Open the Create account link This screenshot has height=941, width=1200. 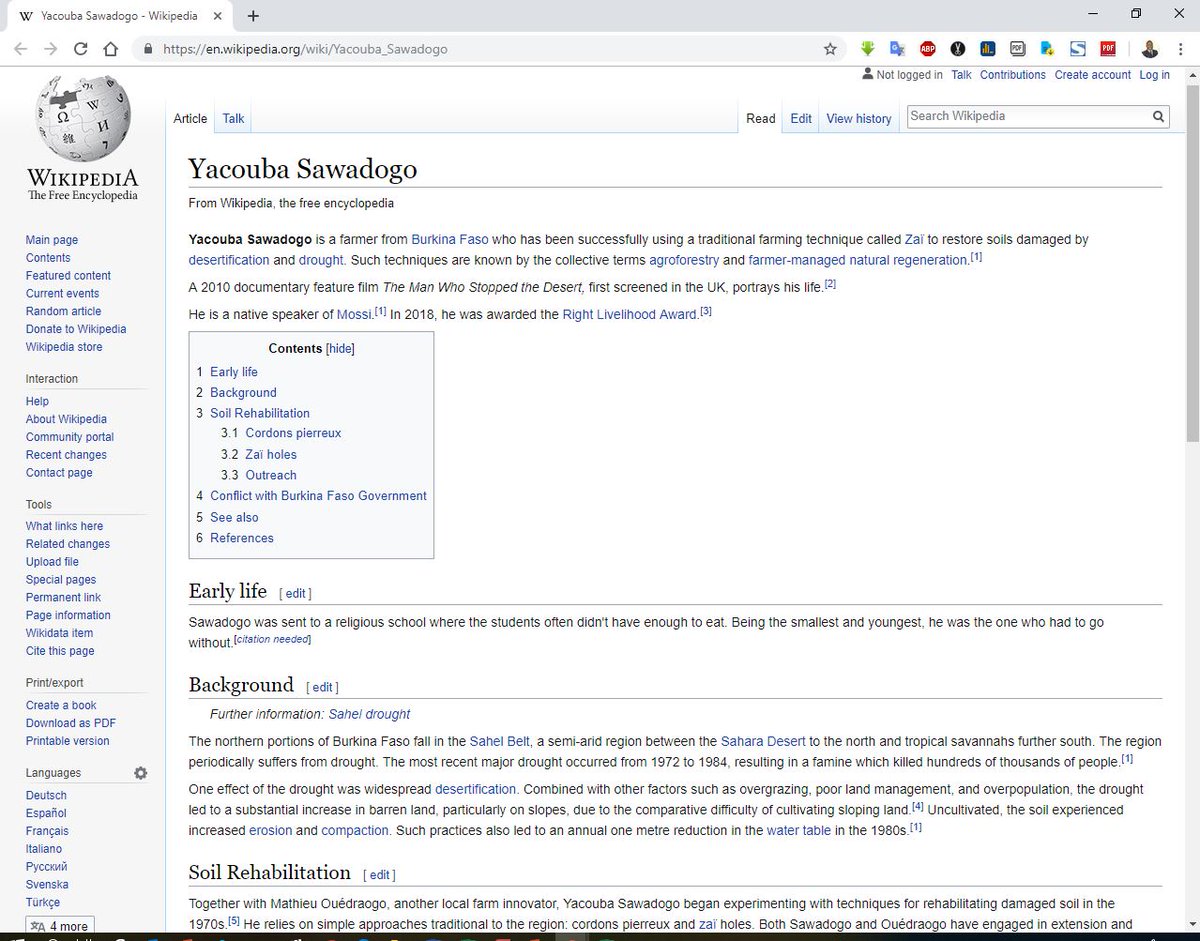(x=1092, y=75)
